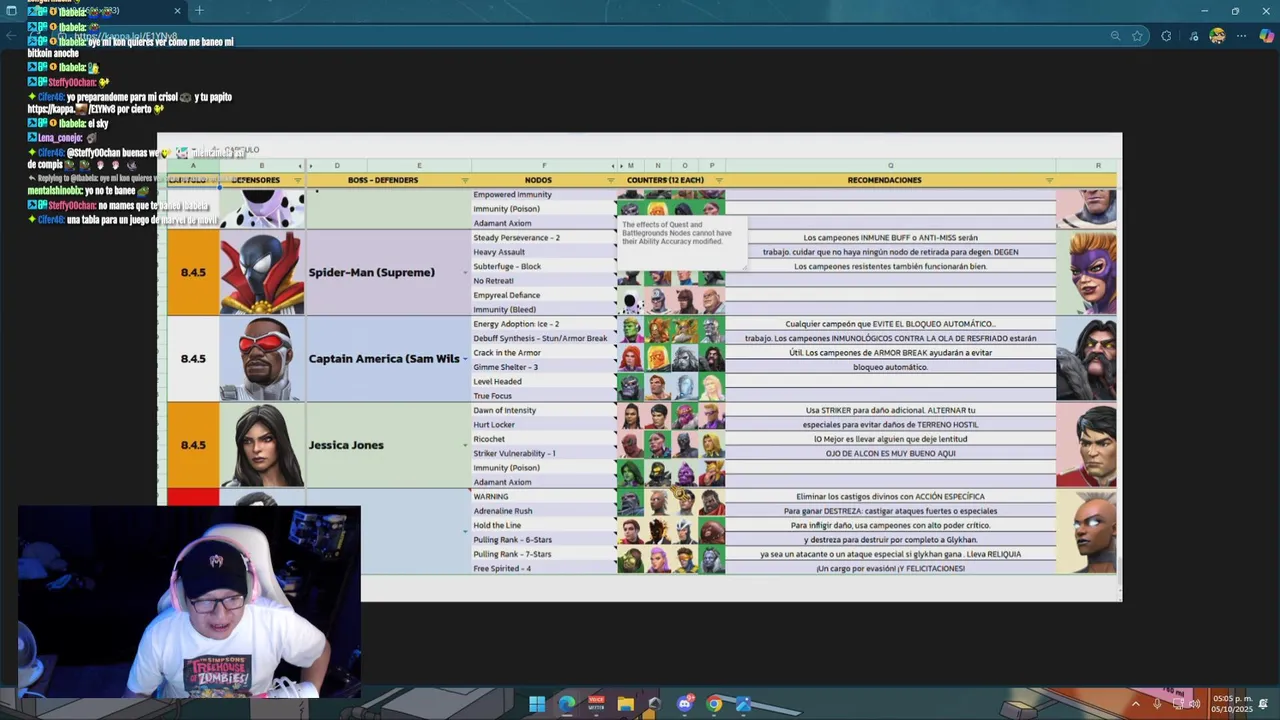Select the No Retreat! node cell
The image size is (1280, 720).
[544, 281]
